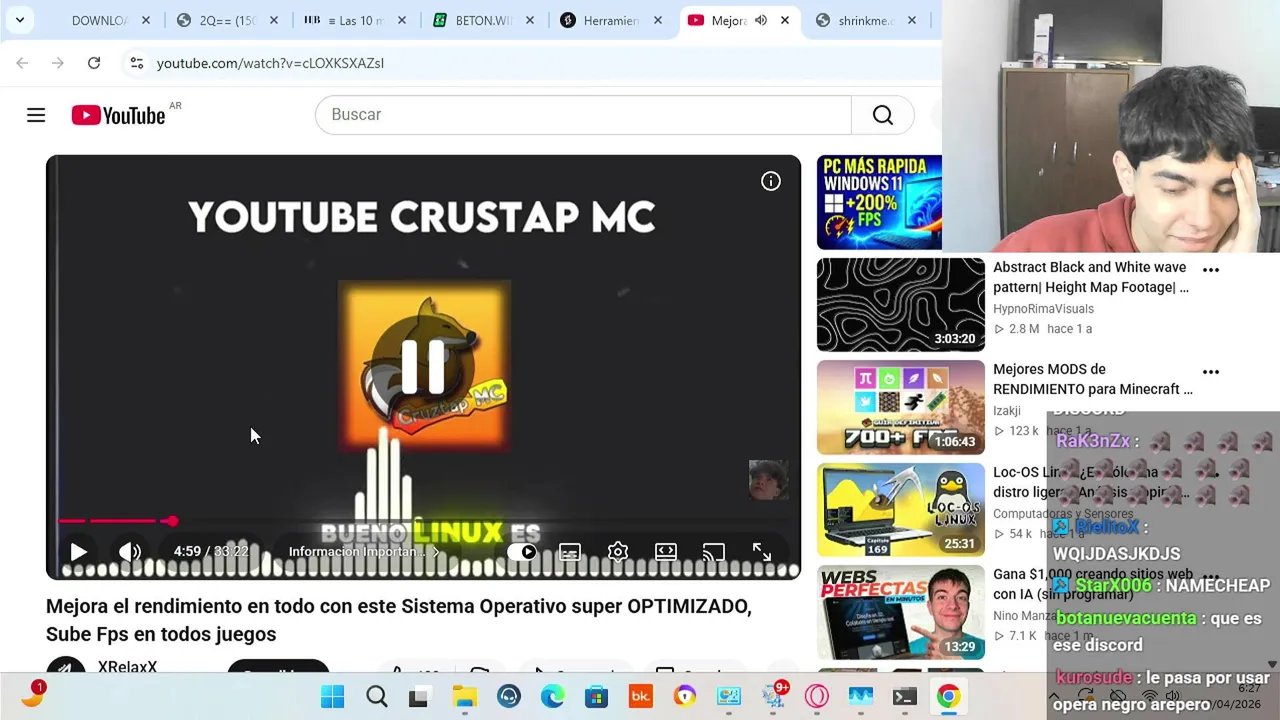Open Mejores MODS de RENDIMIENTO video title

click(x=1093, y=379)
